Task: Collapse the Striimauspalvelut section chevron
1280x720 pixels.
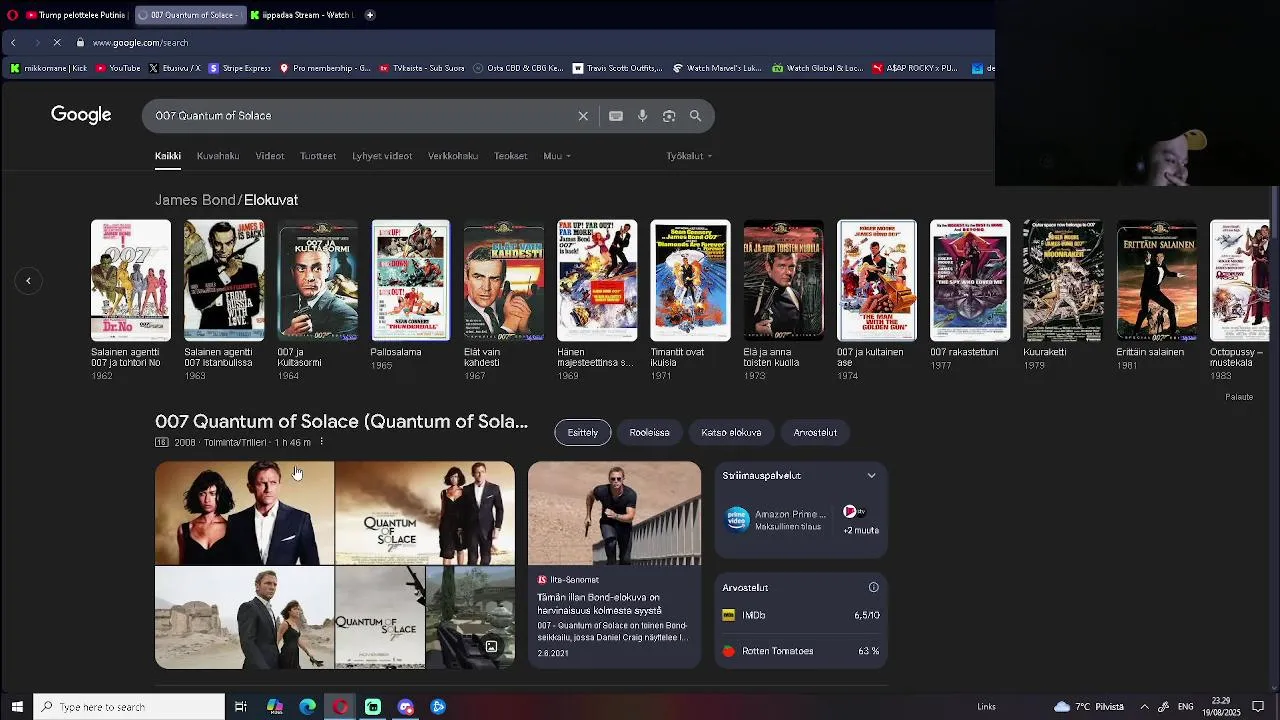Action: (871, 476)
